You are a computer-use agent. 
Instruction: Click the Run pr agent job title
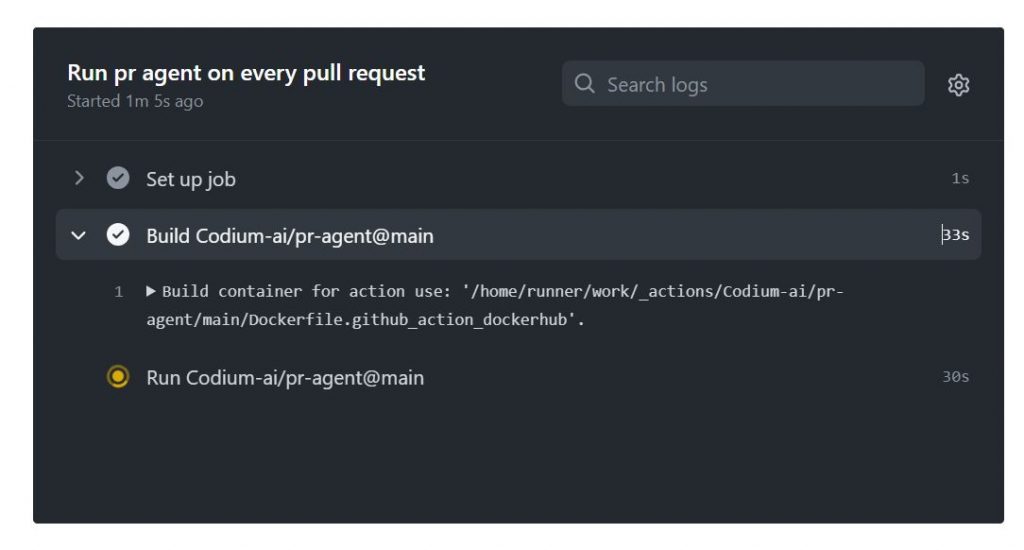(x=246, y=73)
